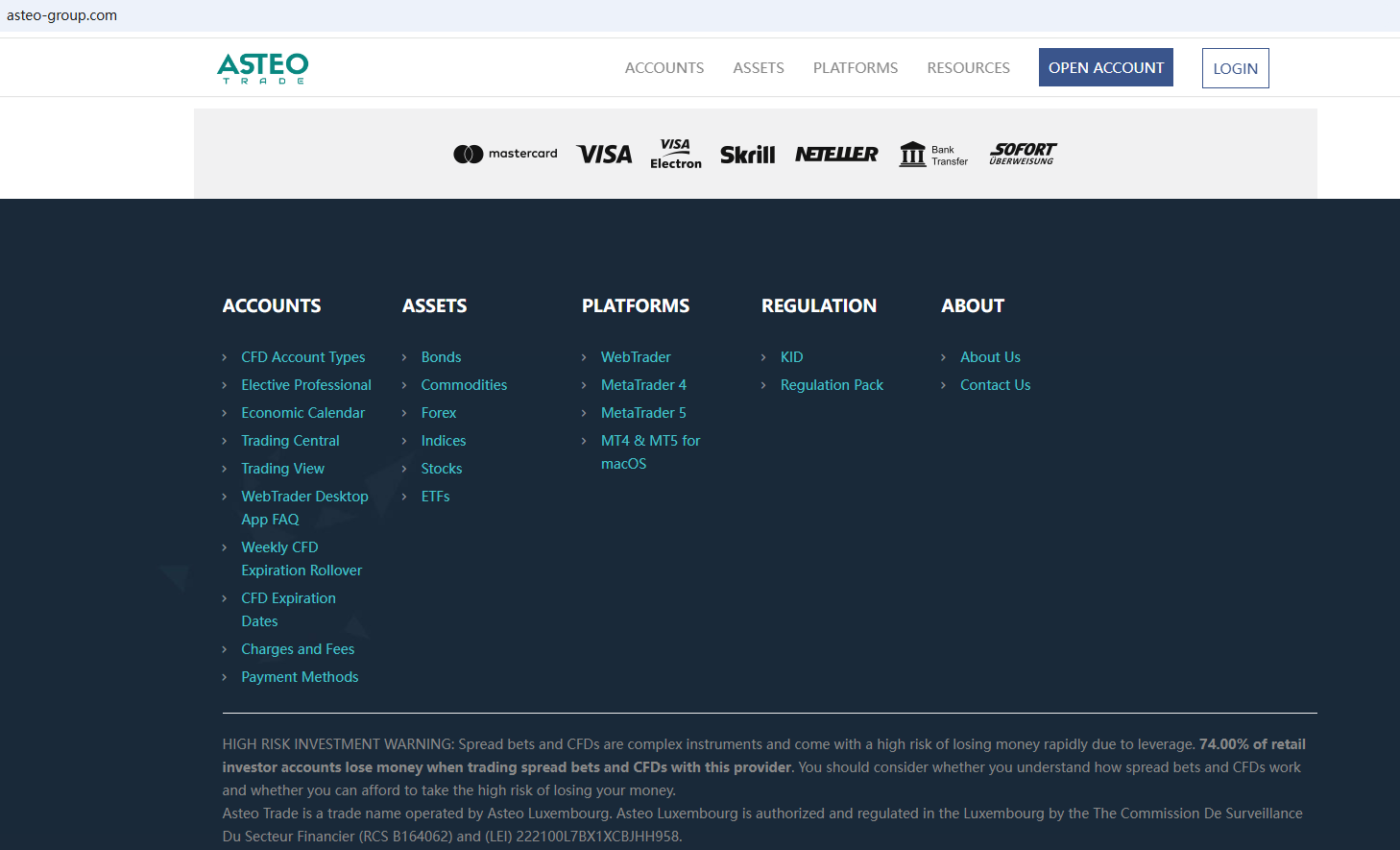Click the footer ASSETS heading

tap(435, 306)
